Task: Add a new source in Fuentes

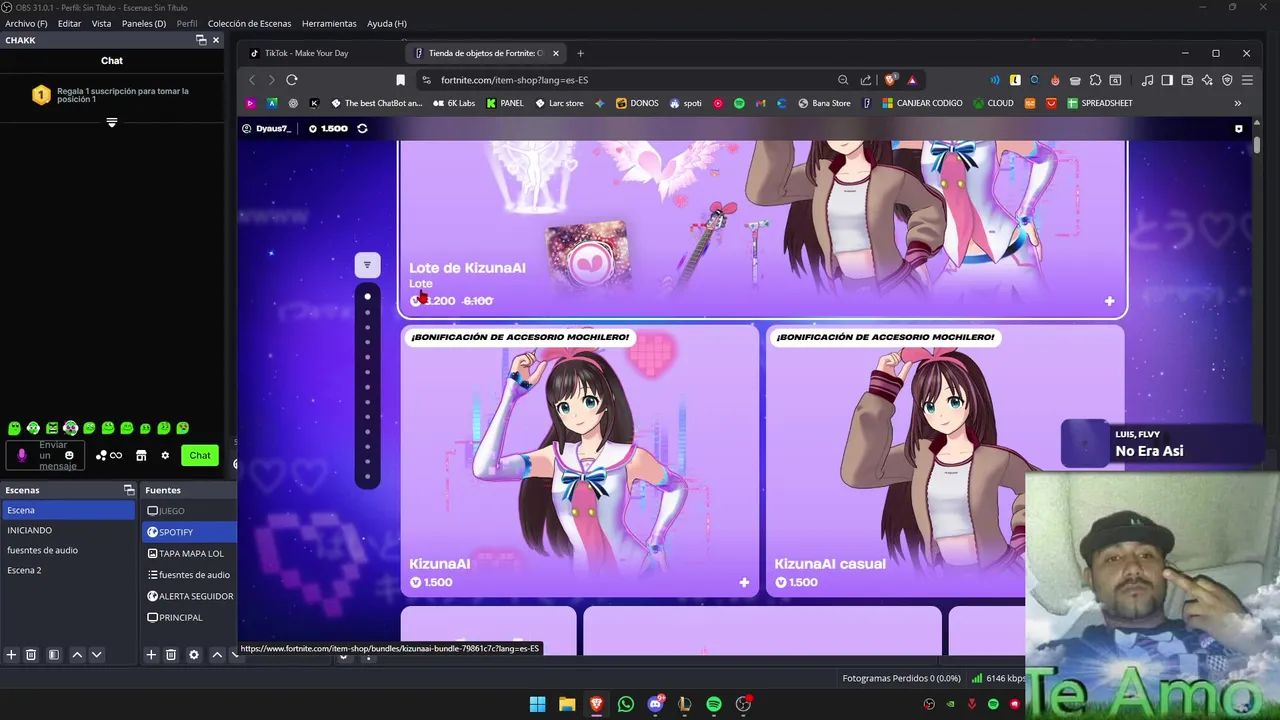Action: (x=151, y=655)
